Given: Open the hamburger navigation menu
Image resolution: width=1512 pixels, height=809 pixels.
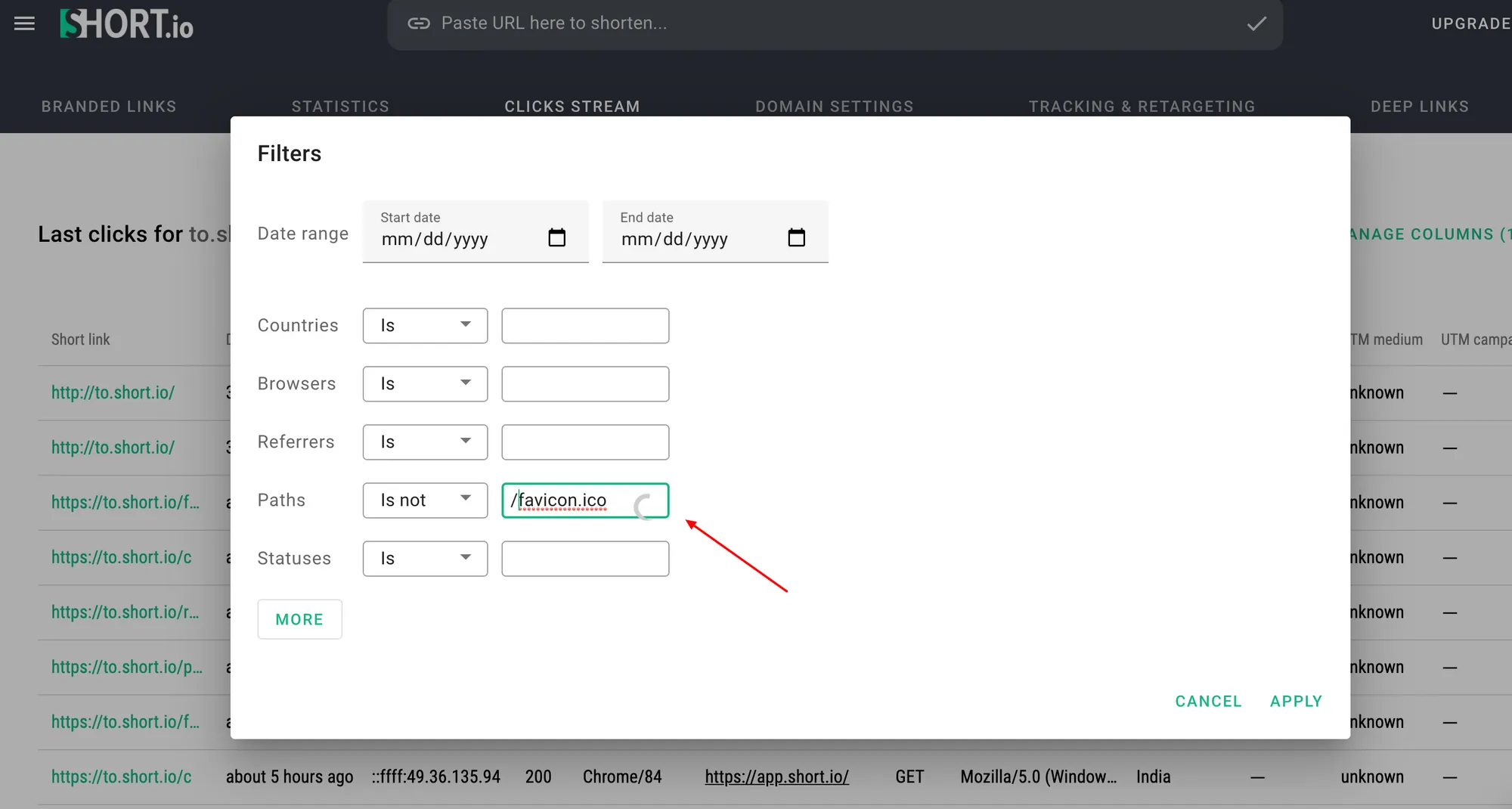Looking at the screenshot, I should [24, 23].
